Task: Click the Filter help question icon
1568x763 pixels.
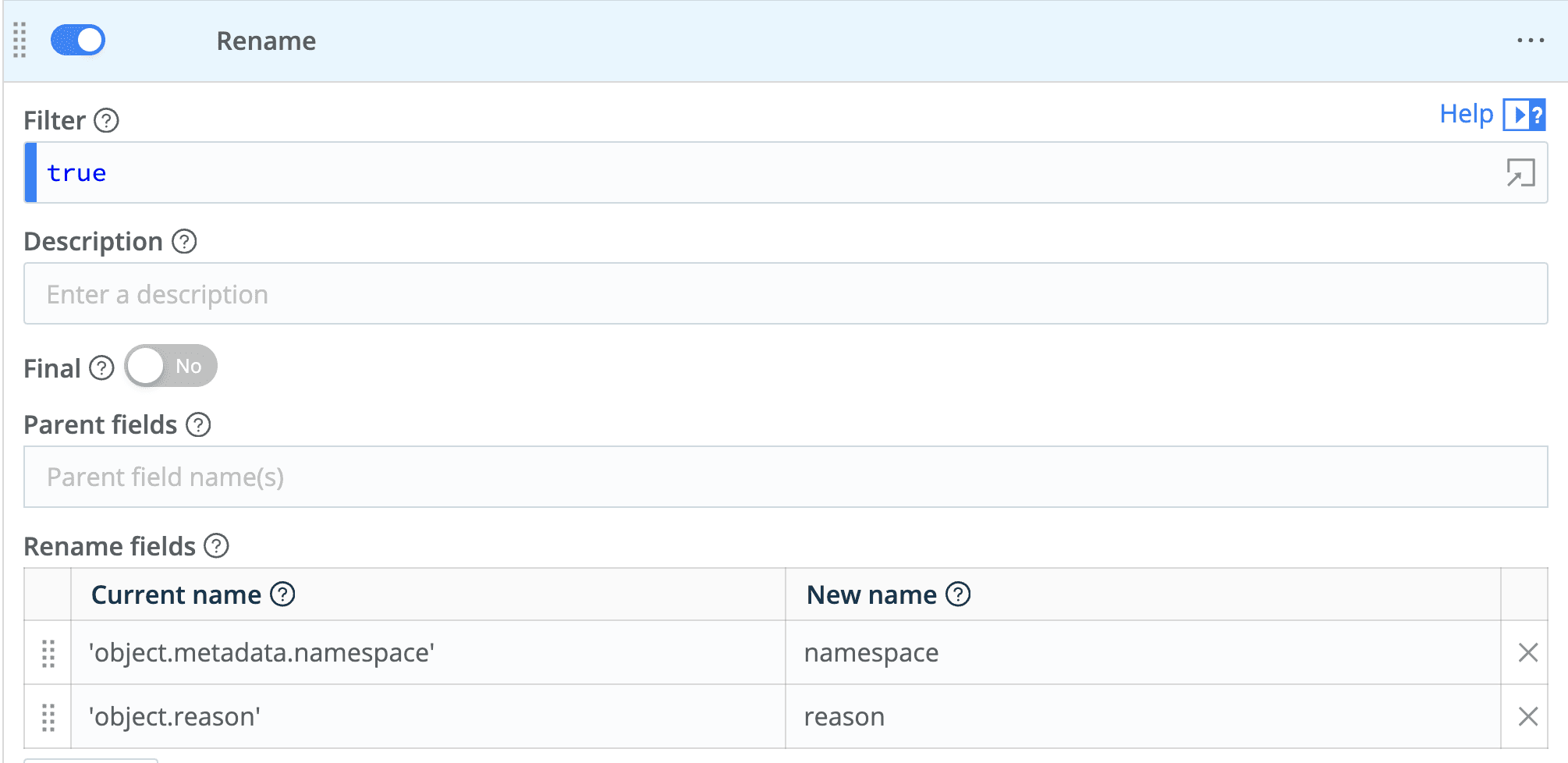Action: 106,121
